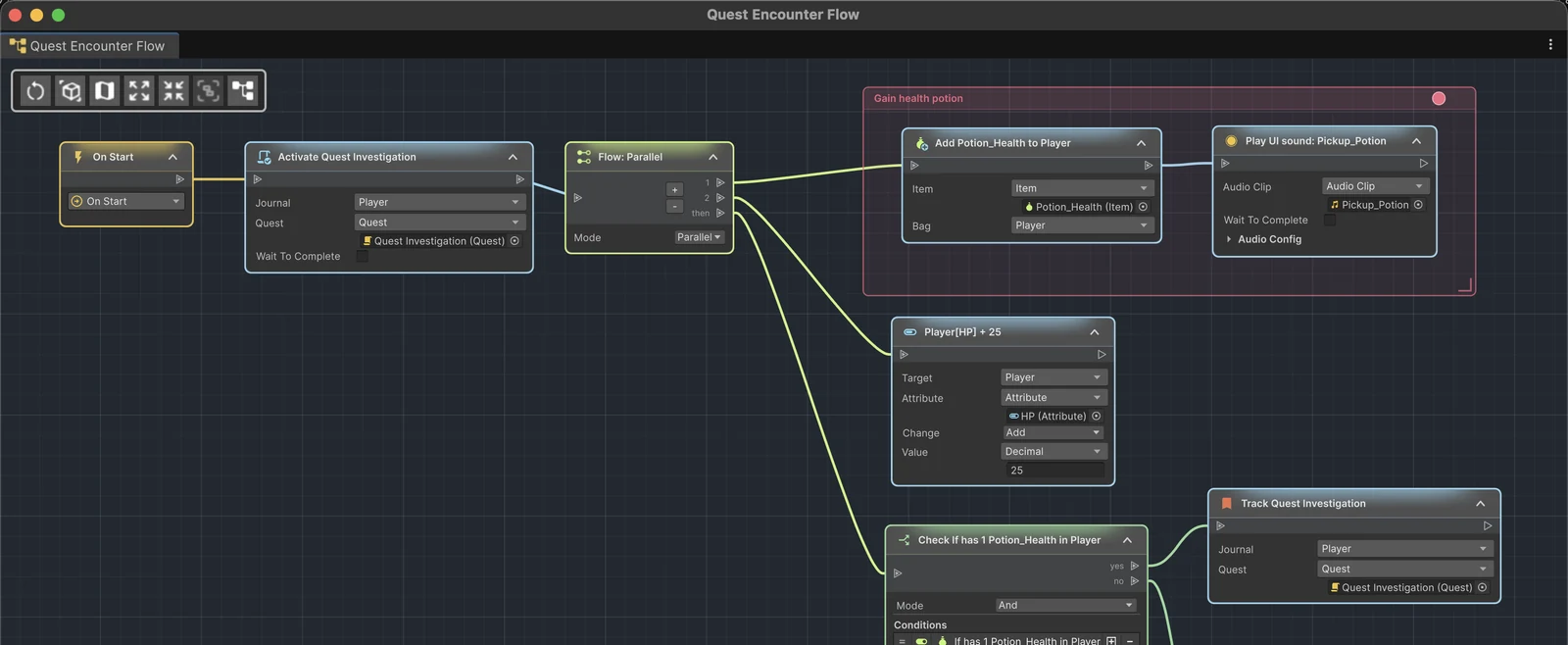Viewport: 1568px width, 645px height.
Task: Click the lightning icon on On Start node
Action: pyautogui.click(x=78, y=157)
